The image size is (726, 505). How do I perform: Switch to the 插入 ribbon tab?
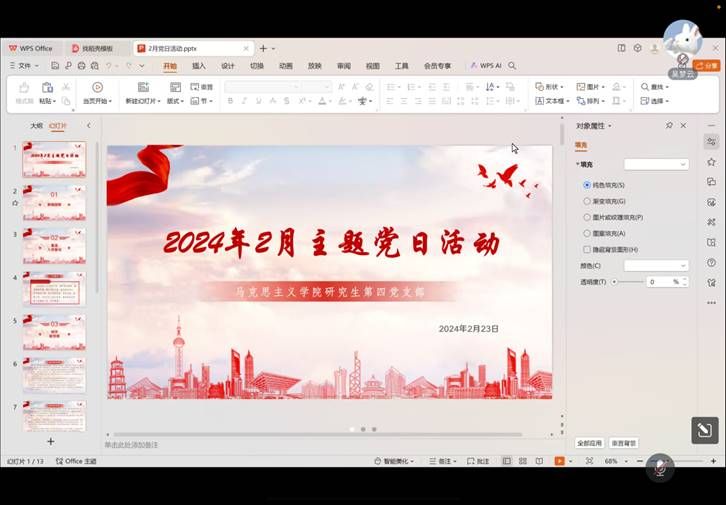[199, 66]
